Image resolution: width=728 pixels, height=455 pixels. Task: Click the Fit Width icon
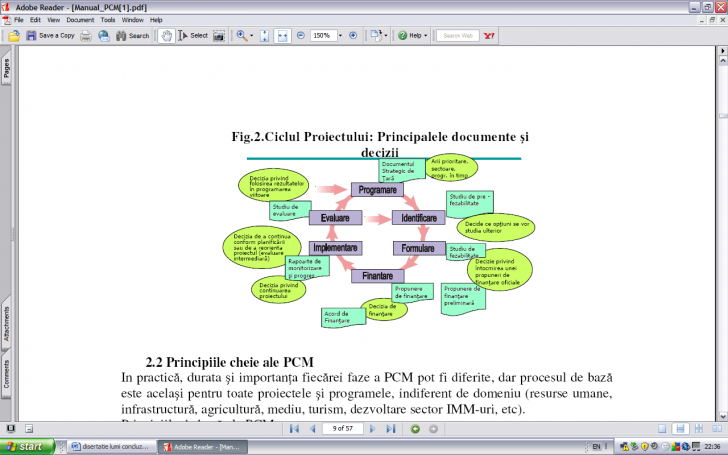(283, 35)
